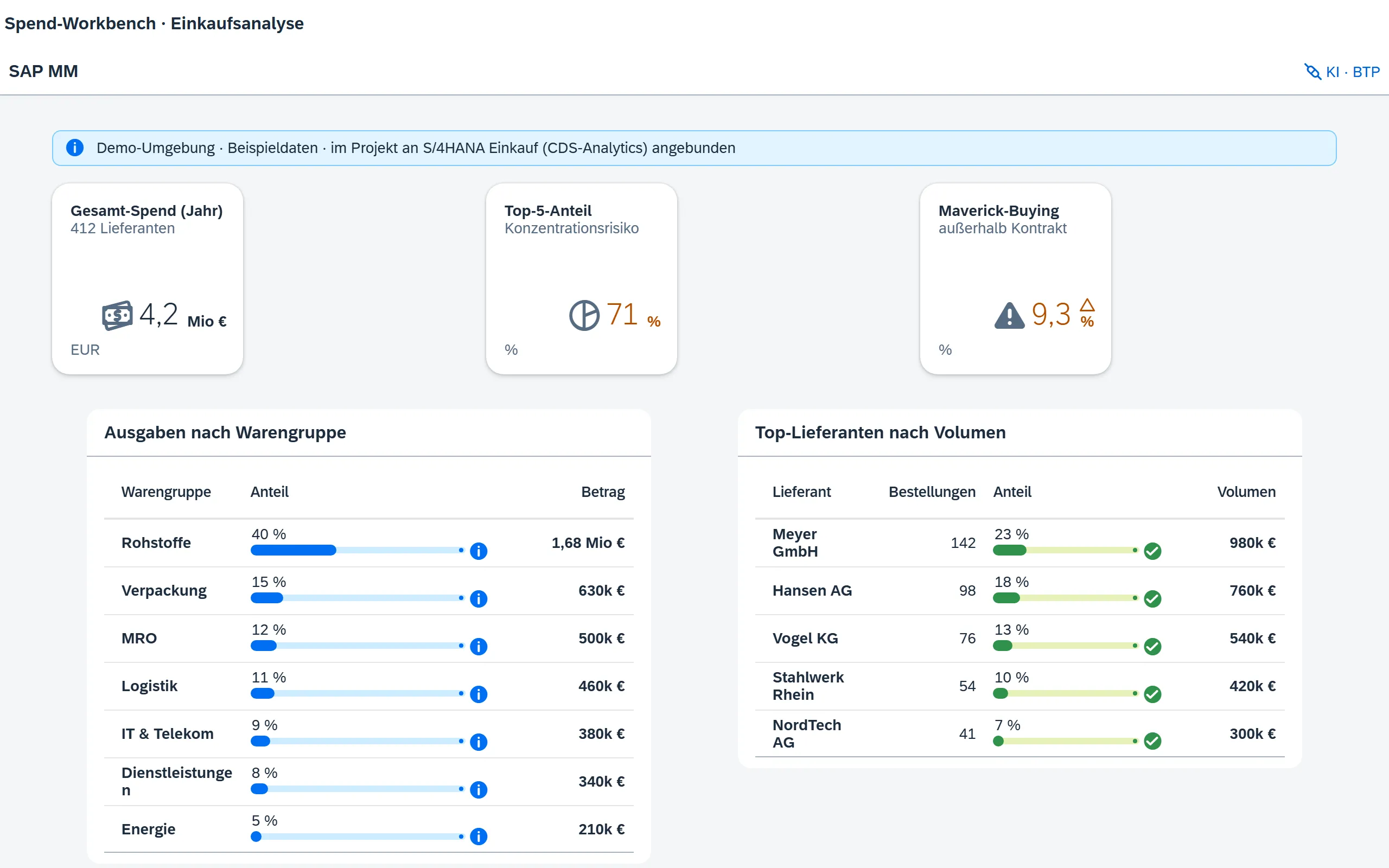Click the 500k € amount
The width and height of the screenshot is (1389, 868).
(601, 638)
